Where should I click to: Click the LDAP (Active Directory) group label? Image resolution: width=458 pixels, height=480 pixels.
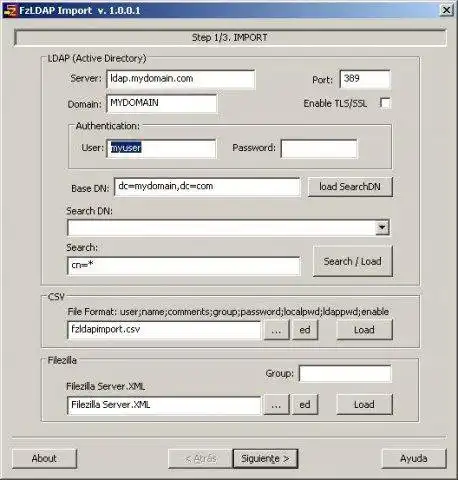(97, 59)
